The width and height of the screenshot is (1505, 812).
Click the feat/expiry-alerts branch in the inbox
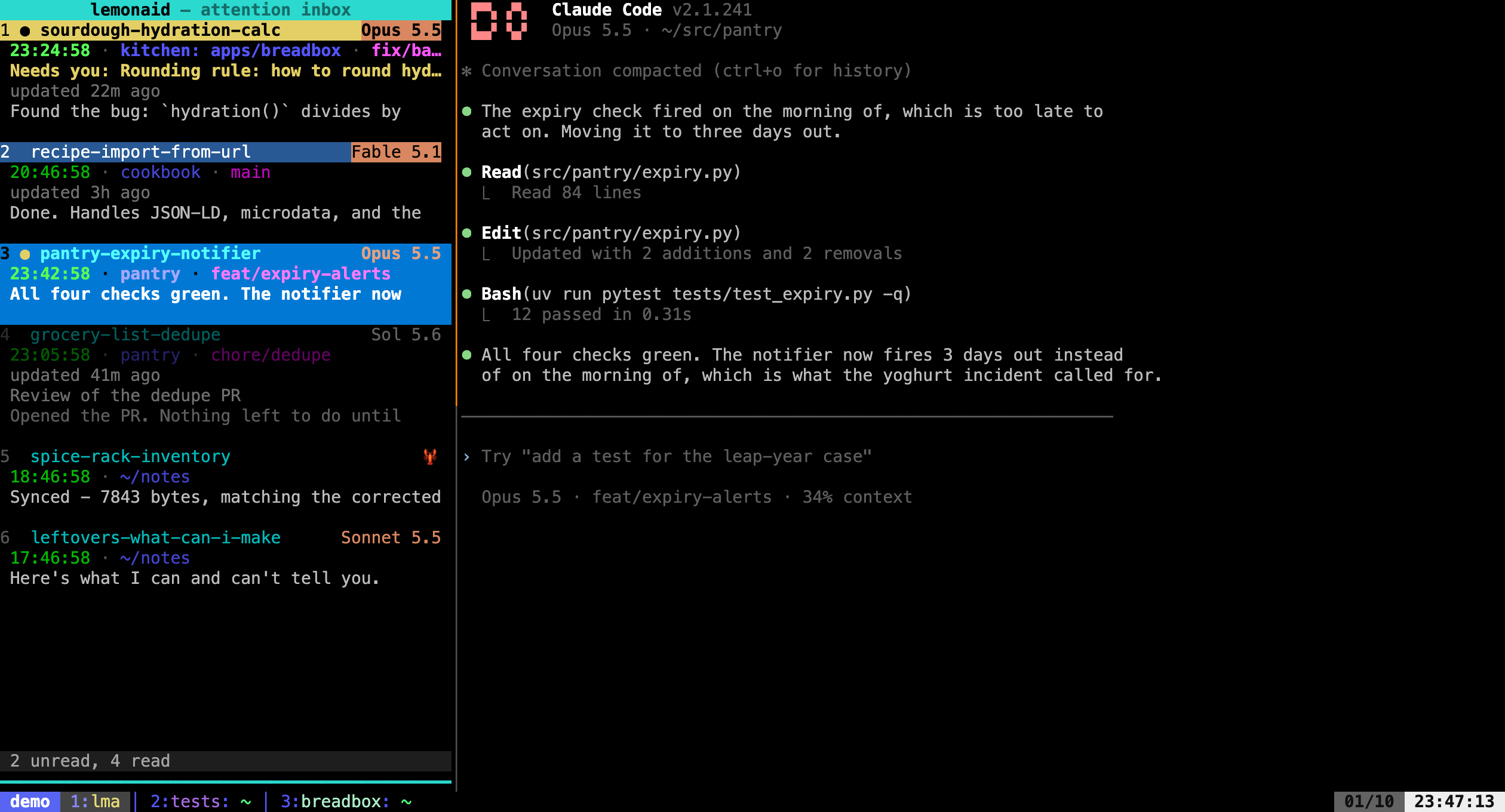pyautogui.click(x=301, y=274)
